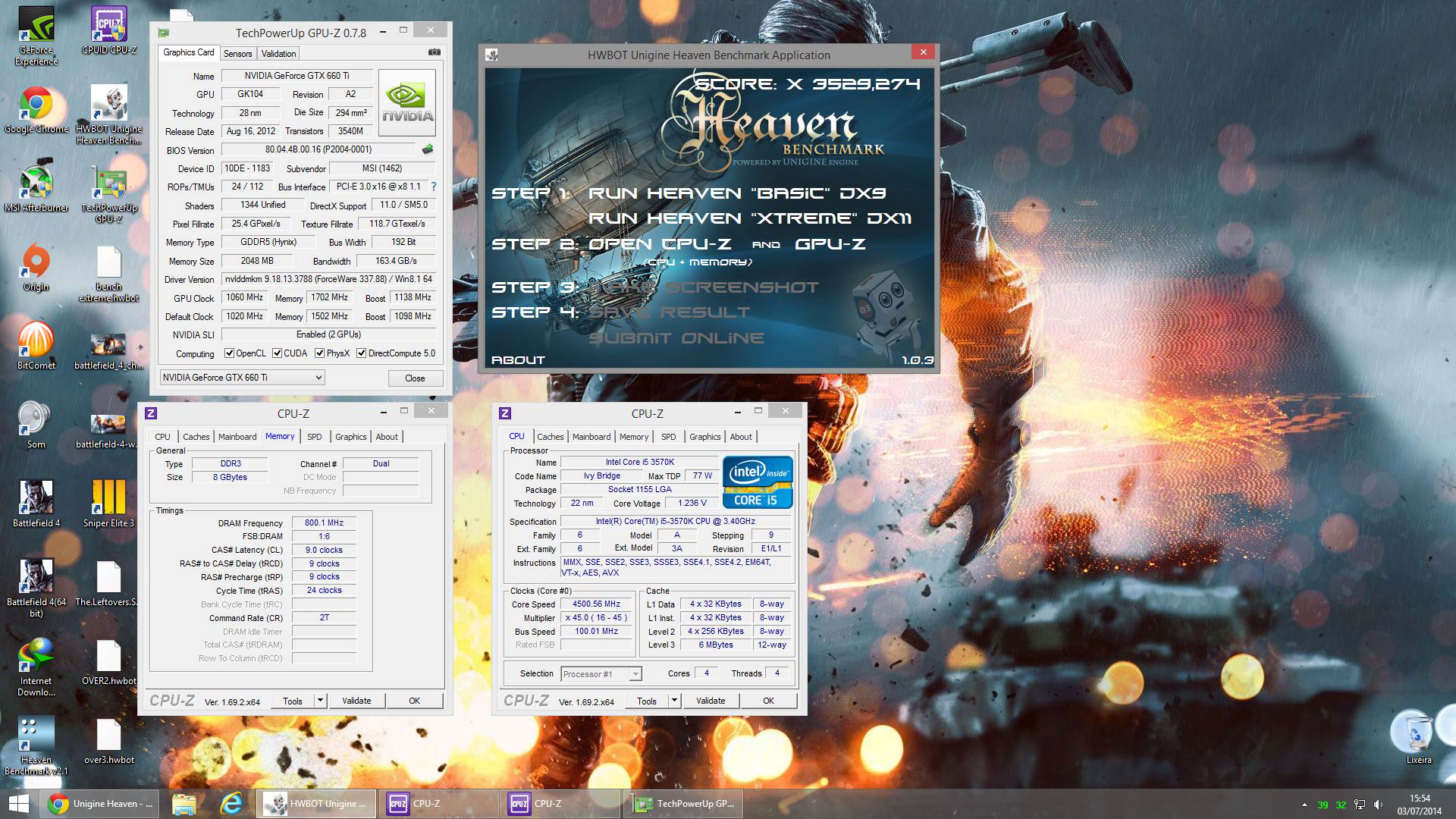Click Tools button in processor CPU-Z window
Viewport: 1456px width, 819px height.
(647, 701)
